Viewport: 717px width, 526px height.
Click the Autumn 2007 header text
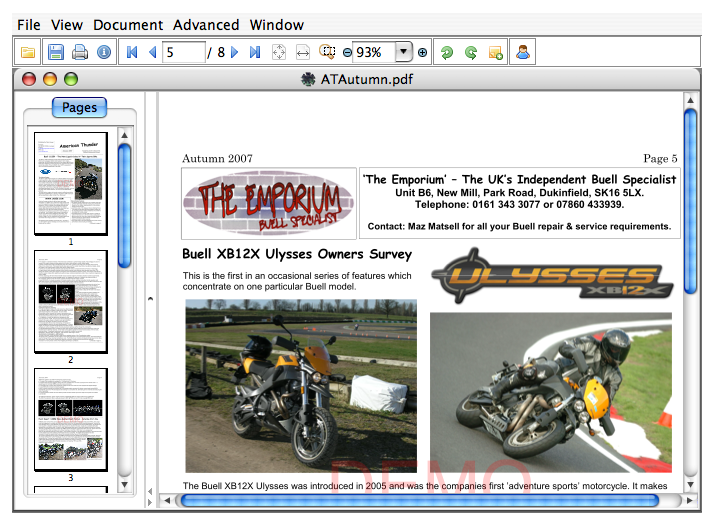pos(217,159)
